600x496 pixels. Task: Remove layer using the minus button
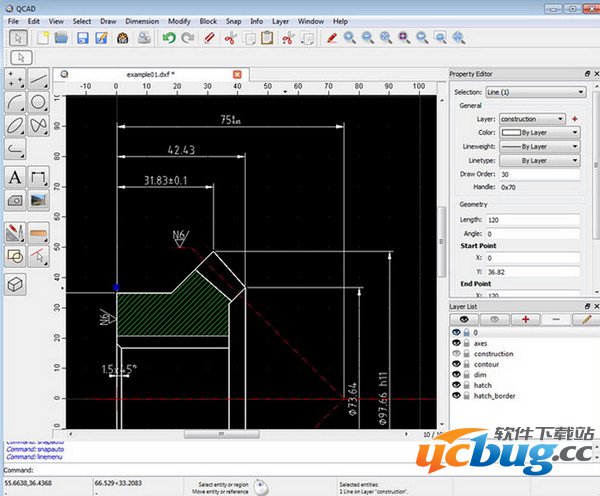pyautogui.click(x=556, y=318)
